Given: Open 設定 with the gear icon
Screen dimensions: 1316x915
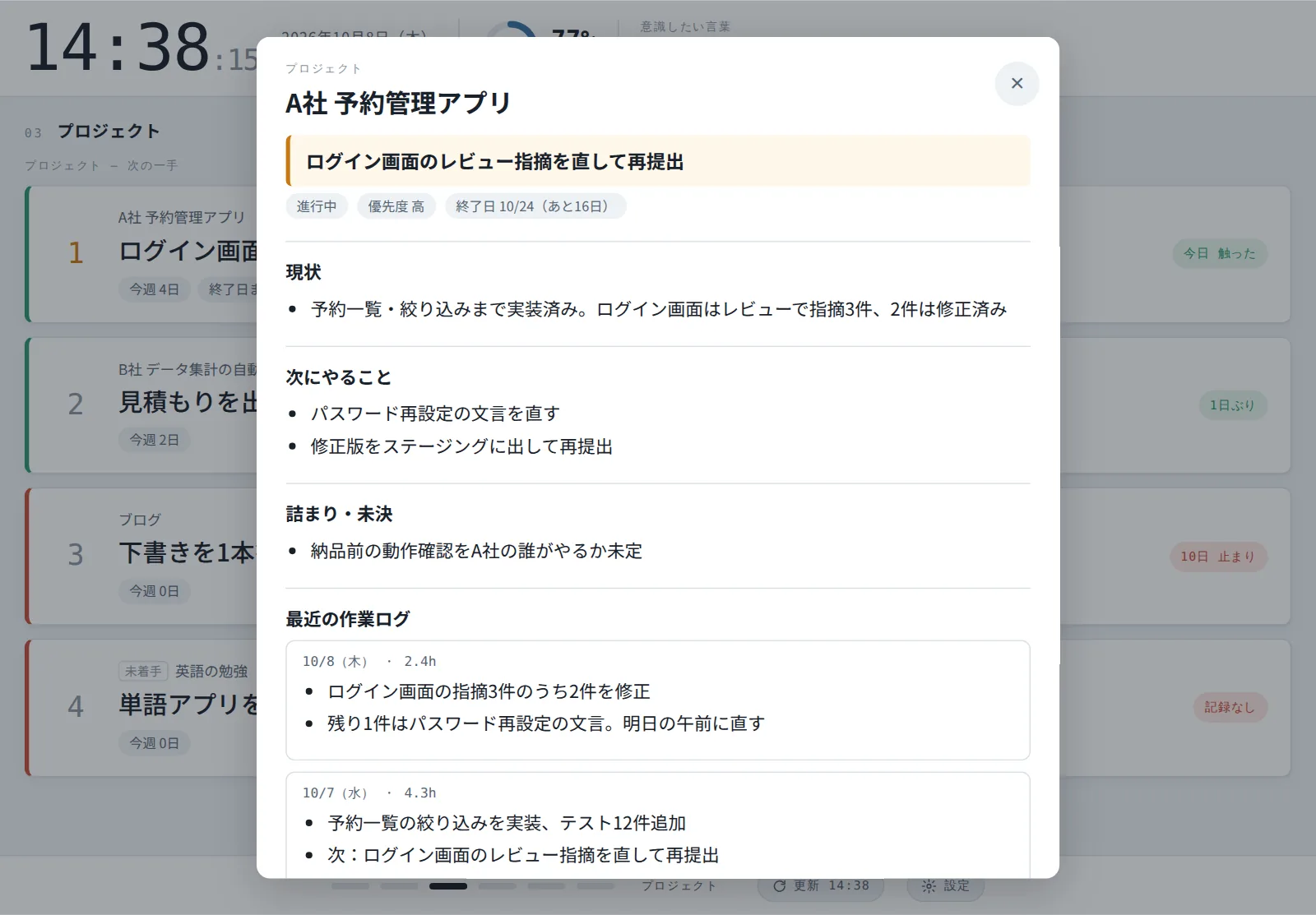Looking at the screenshot, I should (x=946, y=885).
